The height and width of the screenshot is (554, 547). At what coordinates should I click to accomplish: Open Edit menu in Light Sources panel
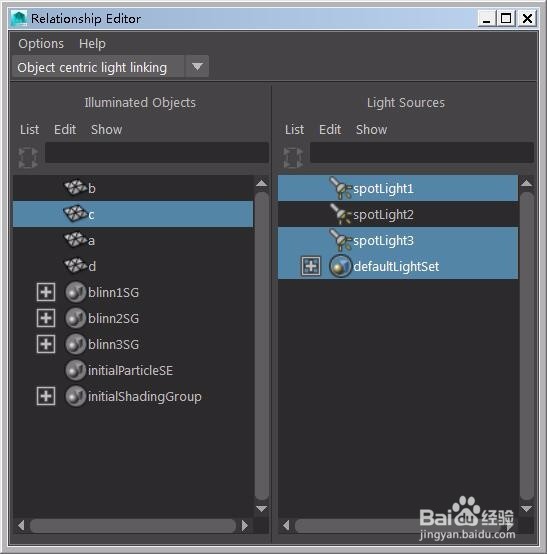(330, 130)
